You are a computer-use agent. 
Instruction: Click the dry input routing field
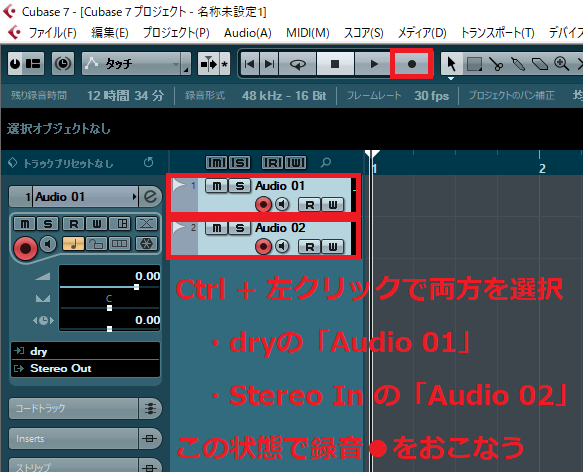(x=86, y=351)
